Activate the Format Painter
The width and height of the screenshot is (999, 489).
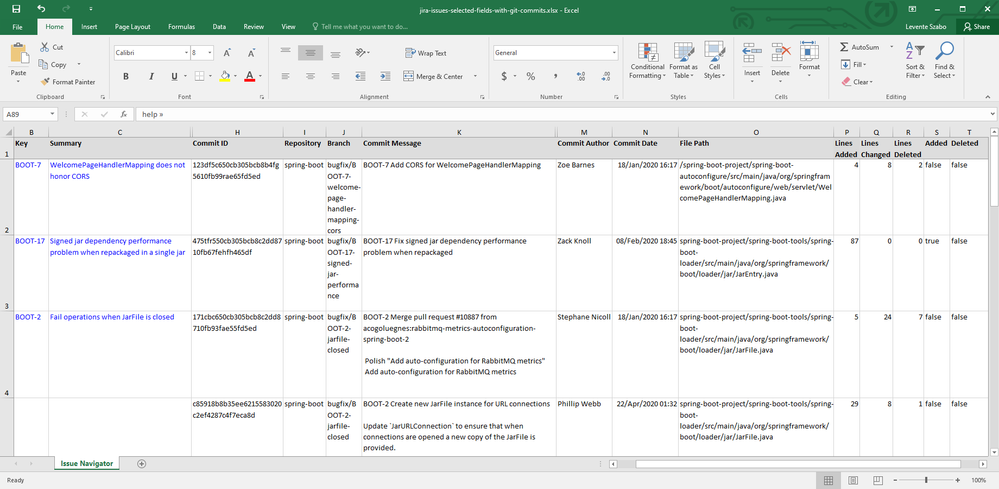coord(68,82)
